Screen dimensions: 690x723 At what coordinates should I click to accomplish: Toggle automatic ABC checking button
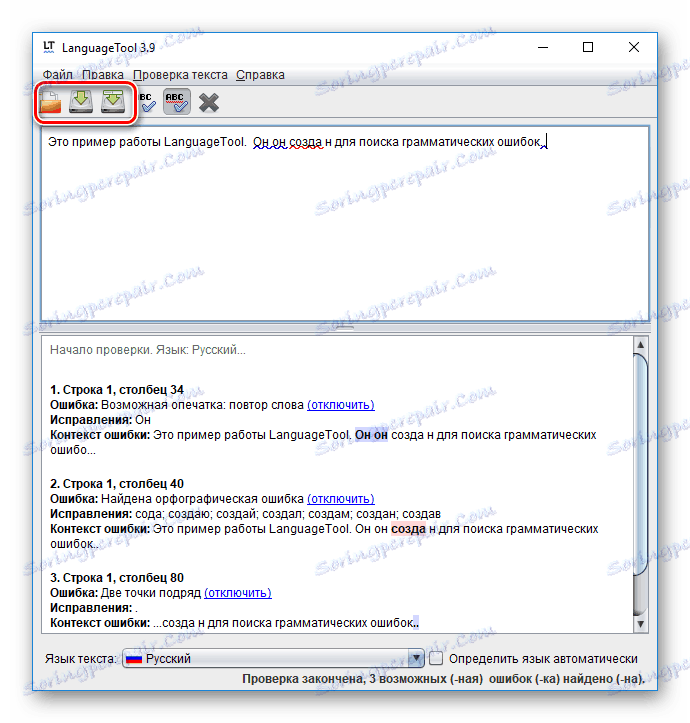point(177,102)
